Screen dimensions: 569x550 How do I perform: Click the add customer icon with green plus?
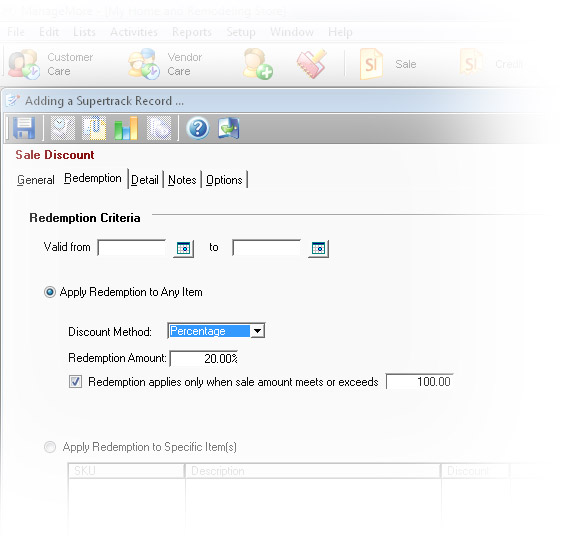pos(258,64)
